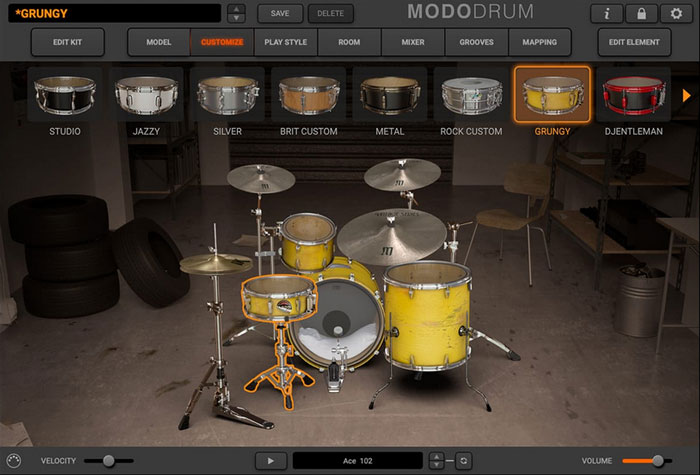Screen dimensions: 700x475
Task: Pick the Metal snare drum
Action: click(390, 102)
